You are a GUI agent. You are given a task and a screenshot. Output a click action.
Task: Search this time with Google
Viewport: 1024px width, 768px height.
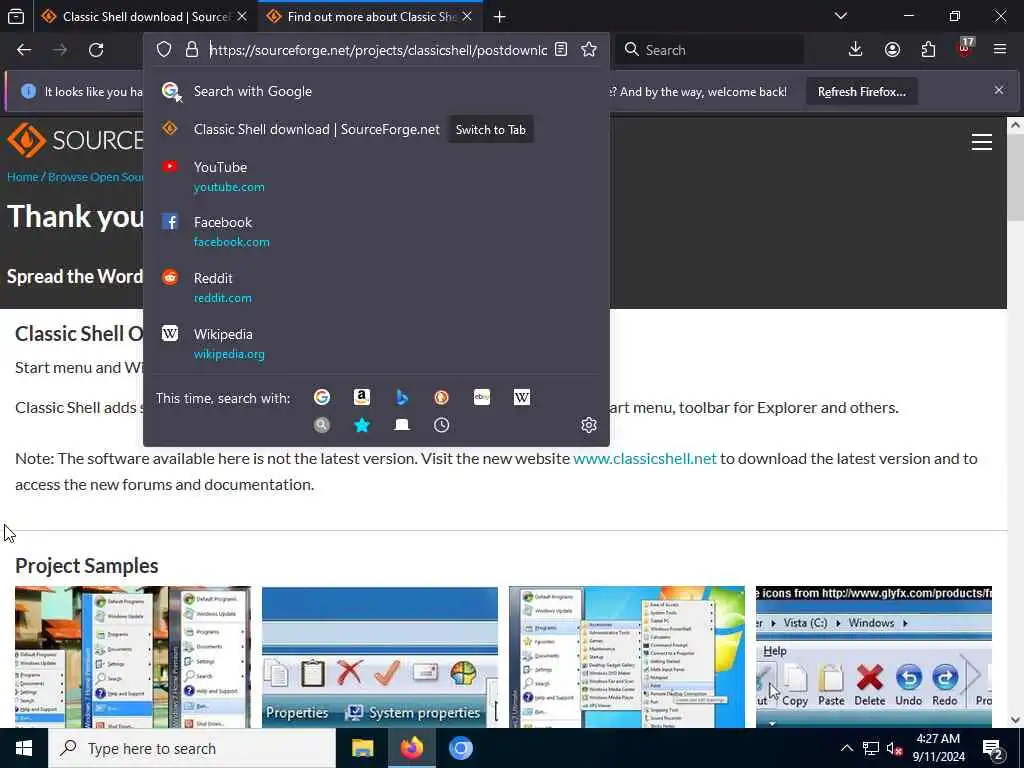click(x=322, y=397)
